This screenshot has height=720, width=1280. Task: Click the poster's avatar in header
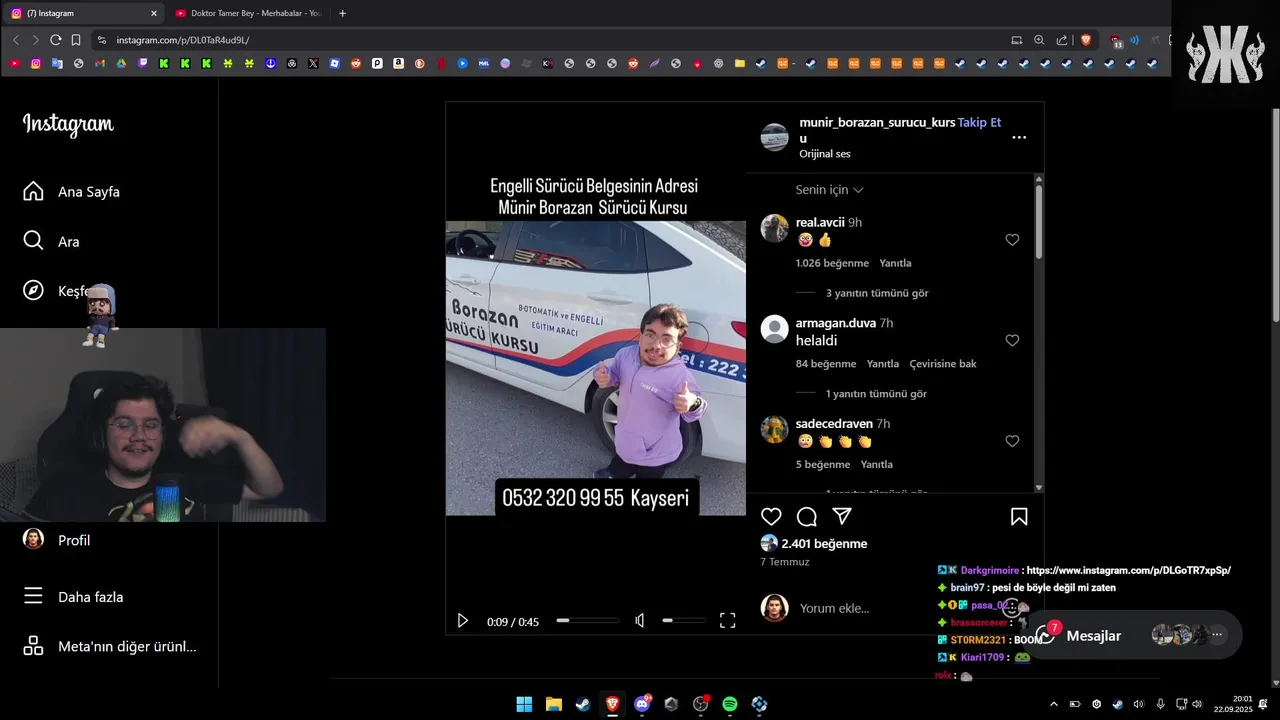[x=775, y=137]
